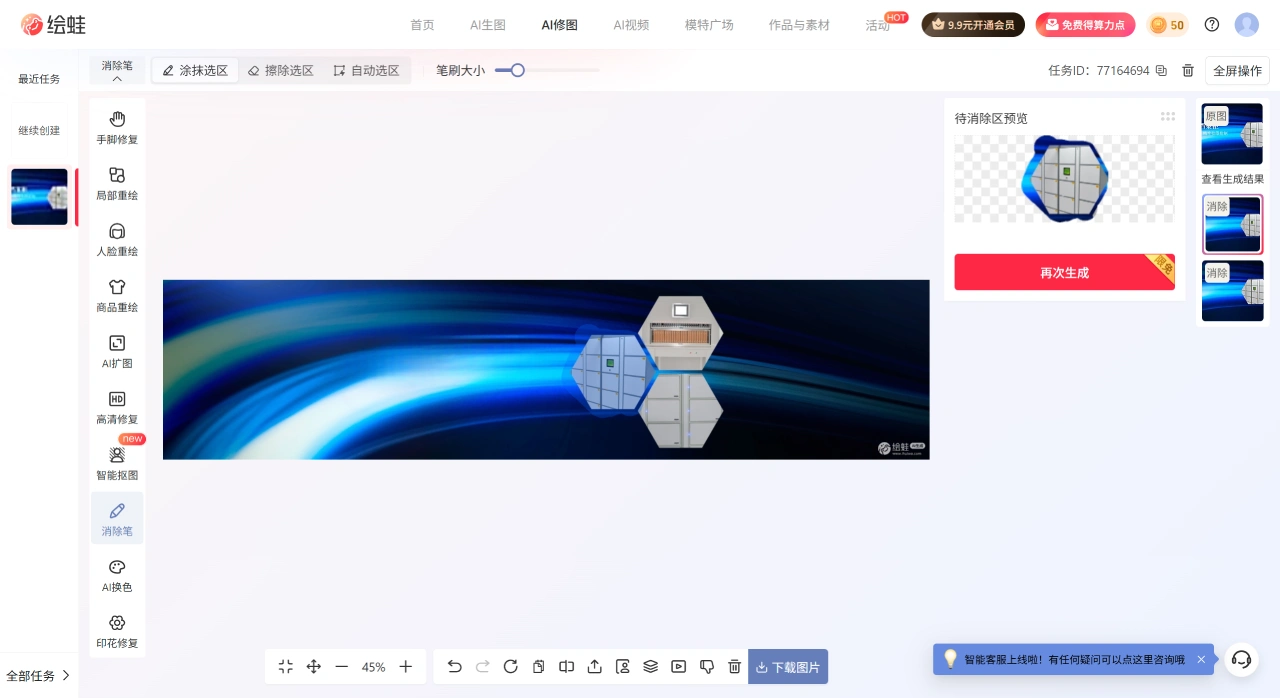Viewport: 1280px width, 698px height.
Task: Open the grid options on 待消除区预览
Action: click(1168, 116)
